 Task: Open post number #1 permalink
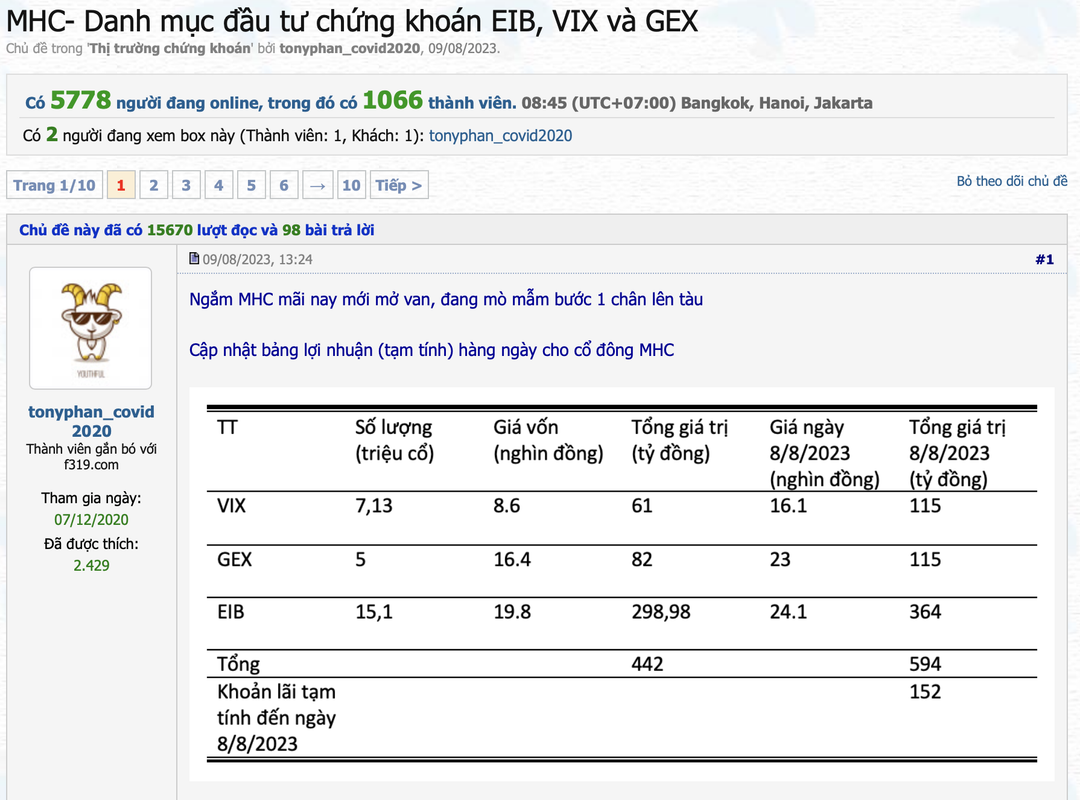(1044, 260)
